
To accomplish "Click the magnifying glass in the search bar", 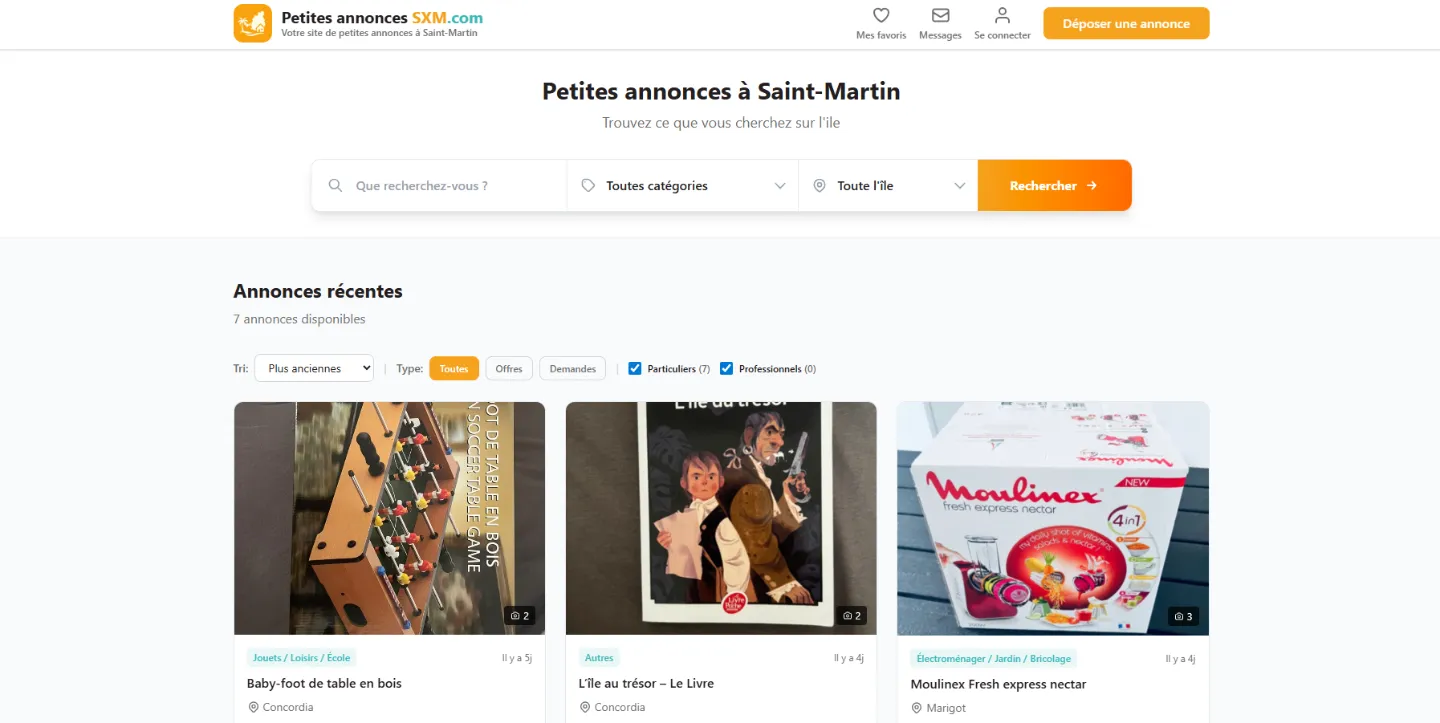I will pos(335,185).
